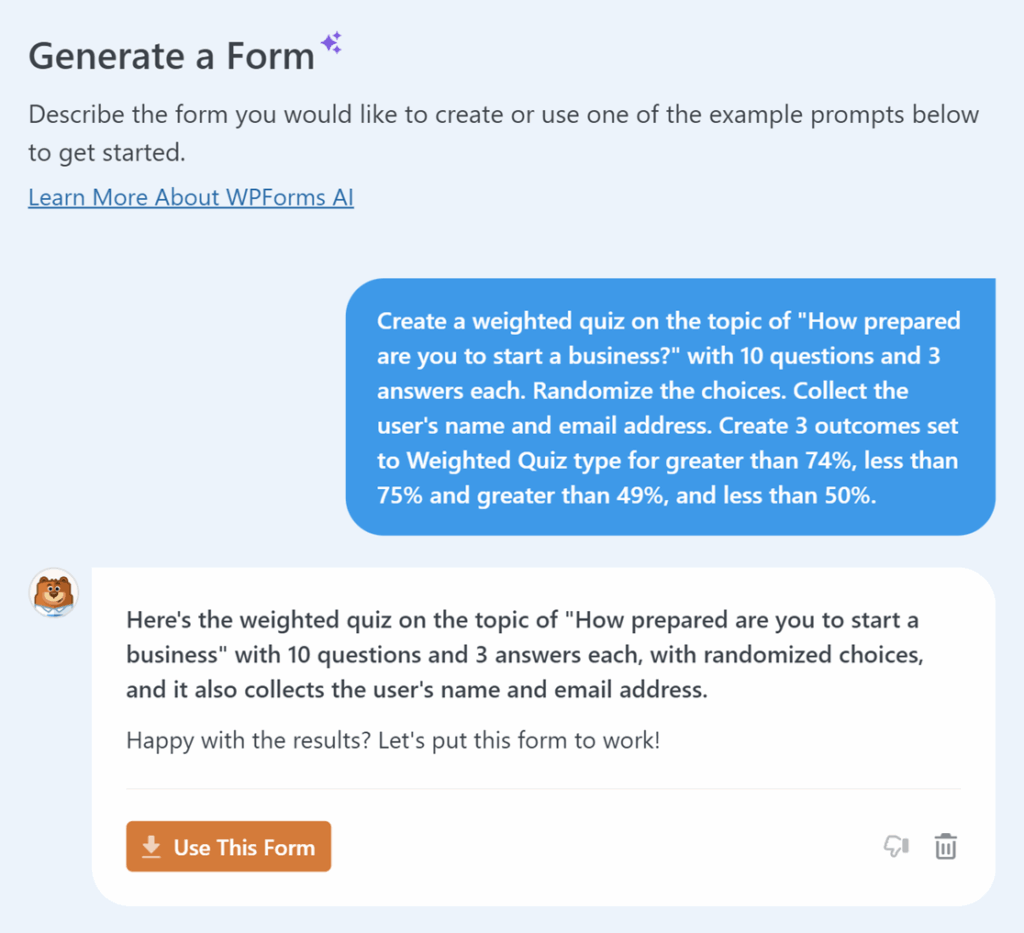
Task: Click the Generate a Form heading
Action: coord(170,56)
